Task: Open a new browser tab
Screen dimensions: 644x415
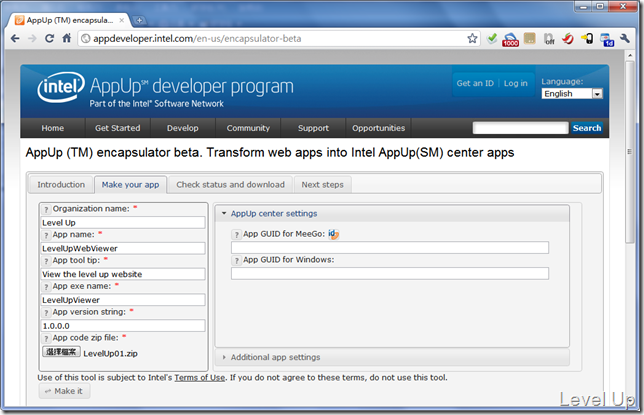Action: coord(139,20)
